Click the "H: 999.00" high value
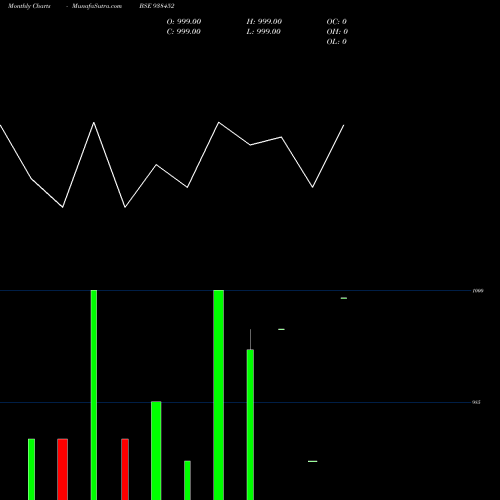500x500 pixels. [264, 22]
